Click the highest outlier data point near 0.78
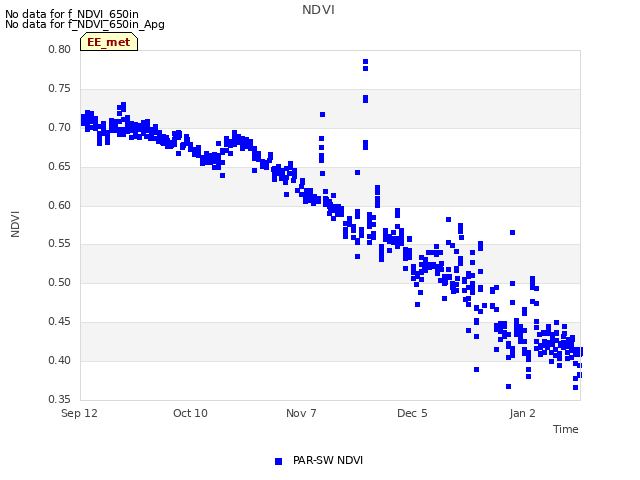Viewport: 640px width, 480px height. coord(365,62)
